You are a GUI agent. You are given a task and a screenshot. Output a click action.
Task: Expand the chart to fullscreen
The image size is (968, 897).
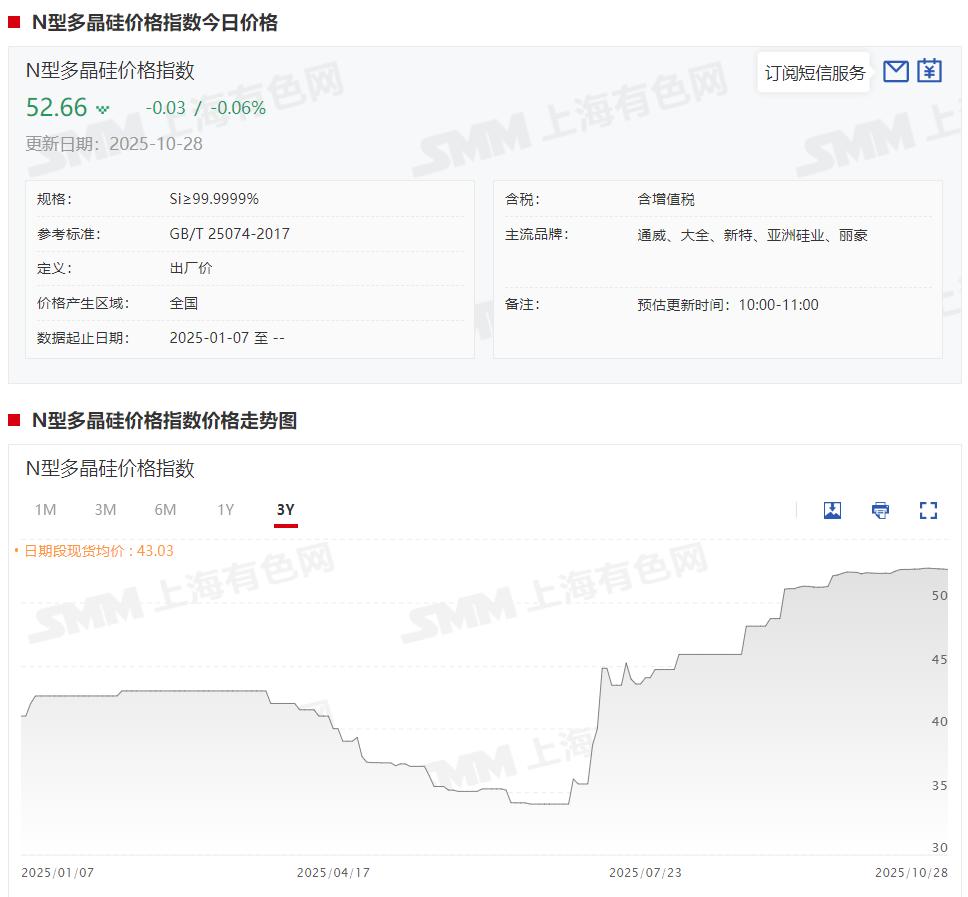point(928,511)
